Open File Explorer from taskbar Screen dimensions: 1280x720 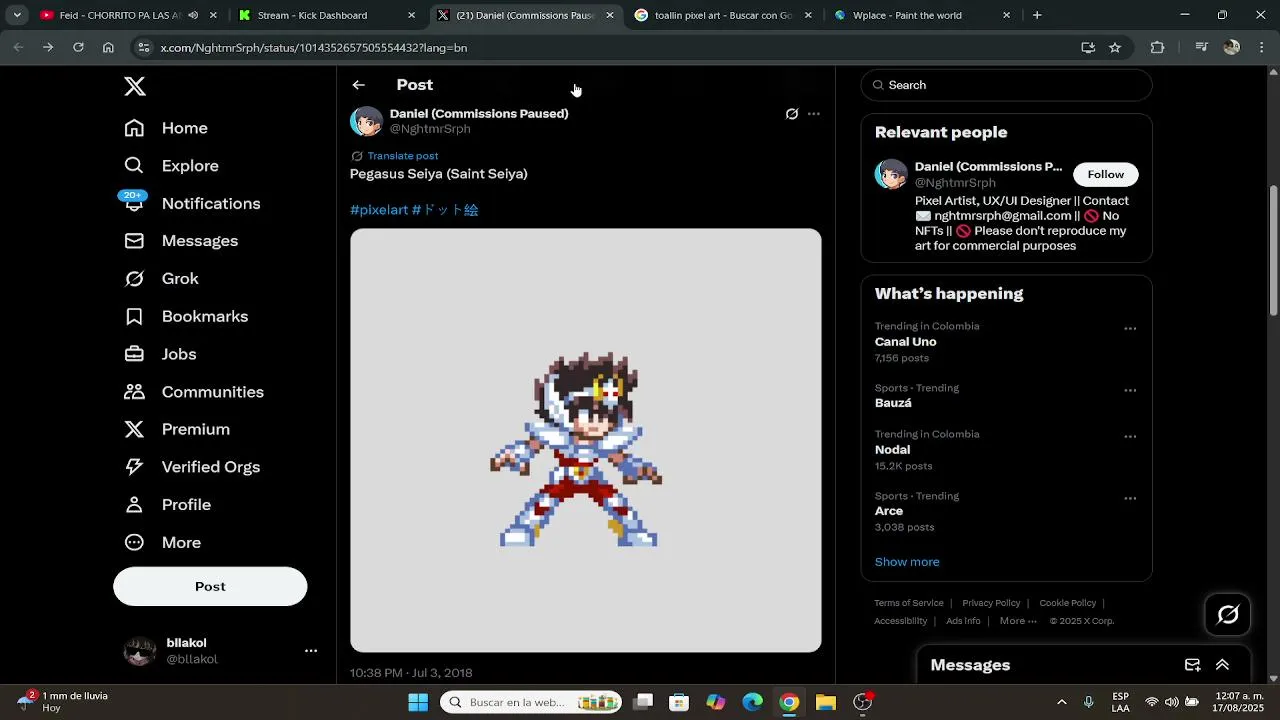point(825,702)
